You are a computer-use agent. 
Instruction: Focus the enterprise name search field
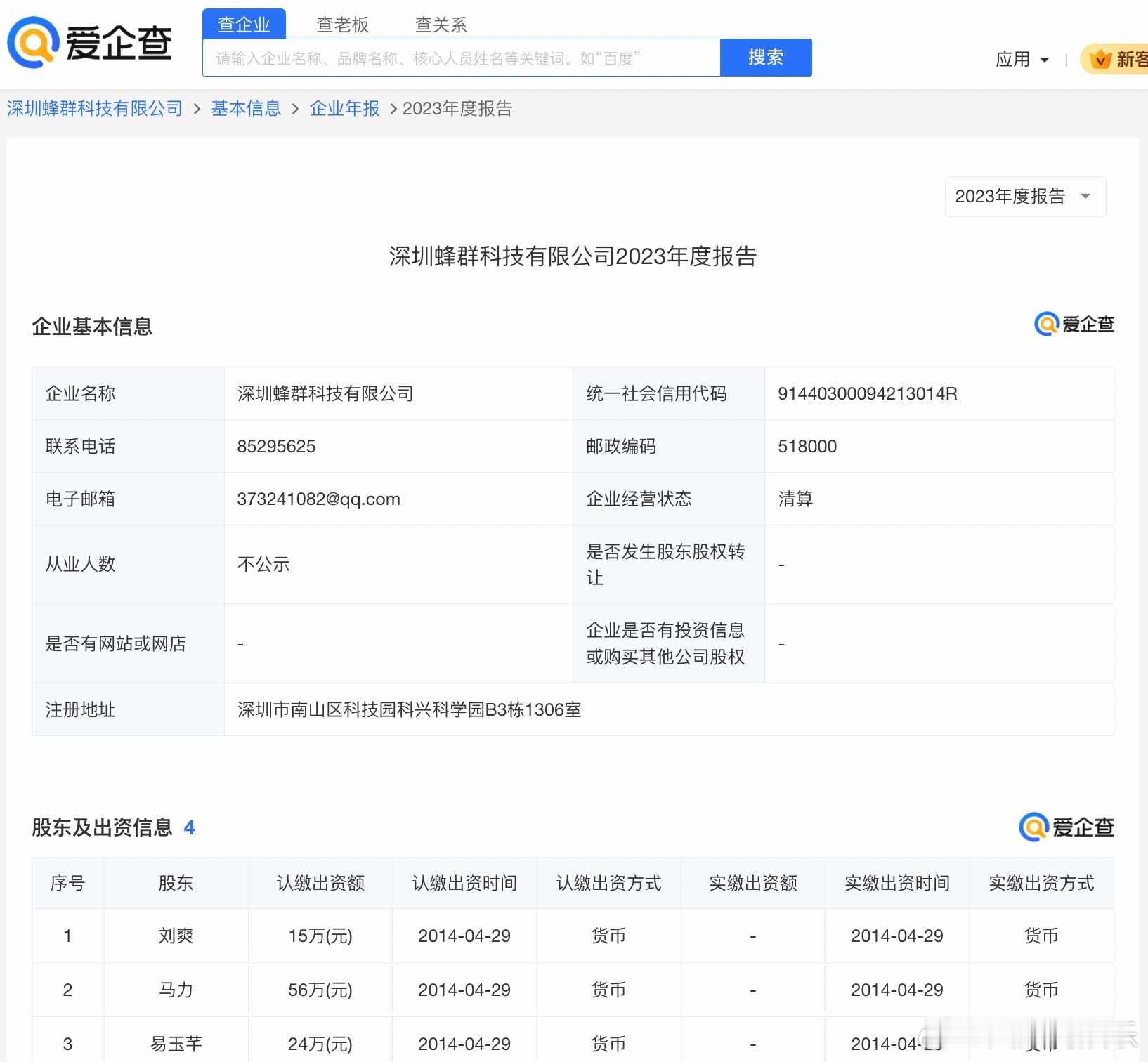462,58
